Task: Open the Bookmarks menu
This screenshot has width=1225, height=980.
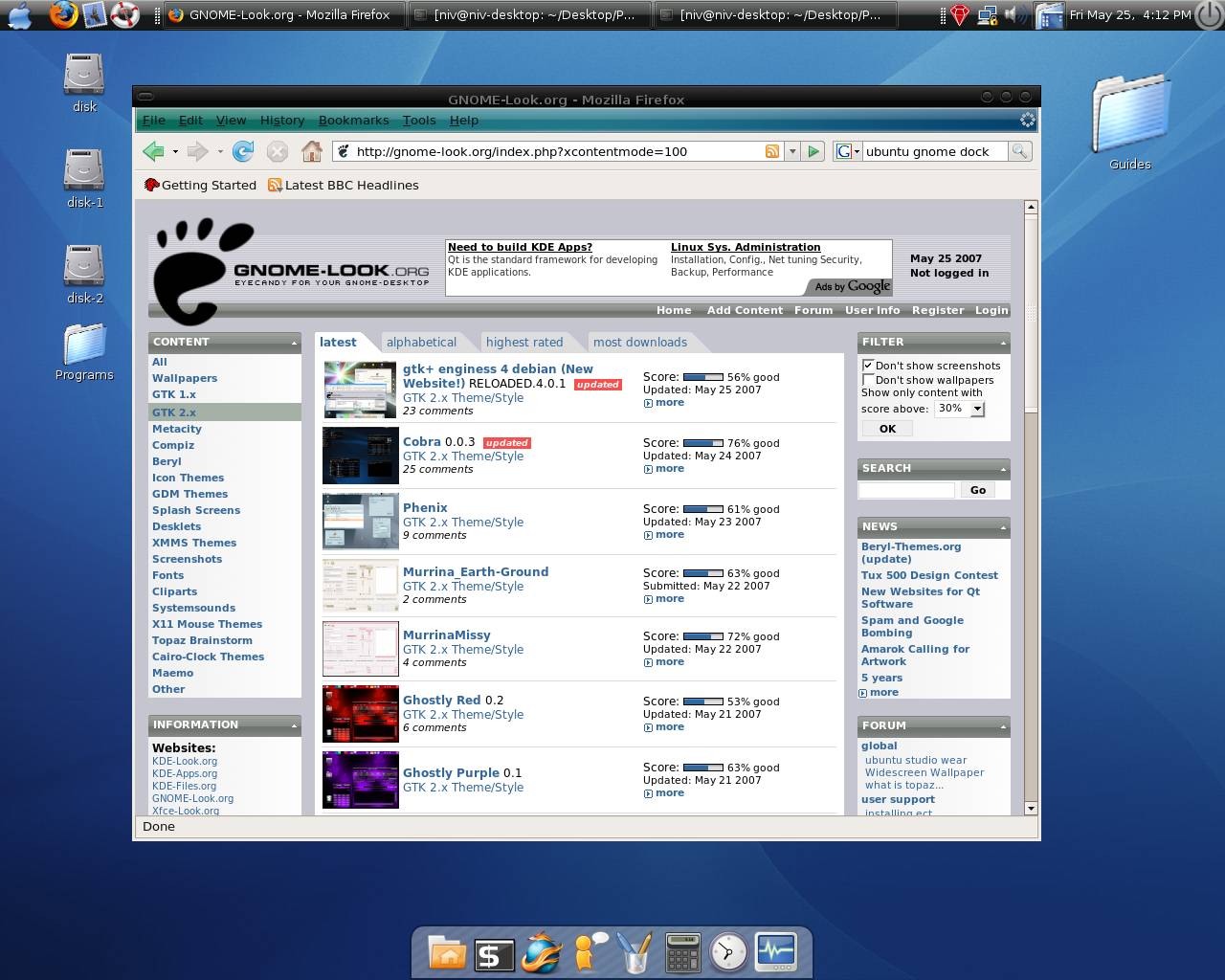Action: (x=353, y=120)
